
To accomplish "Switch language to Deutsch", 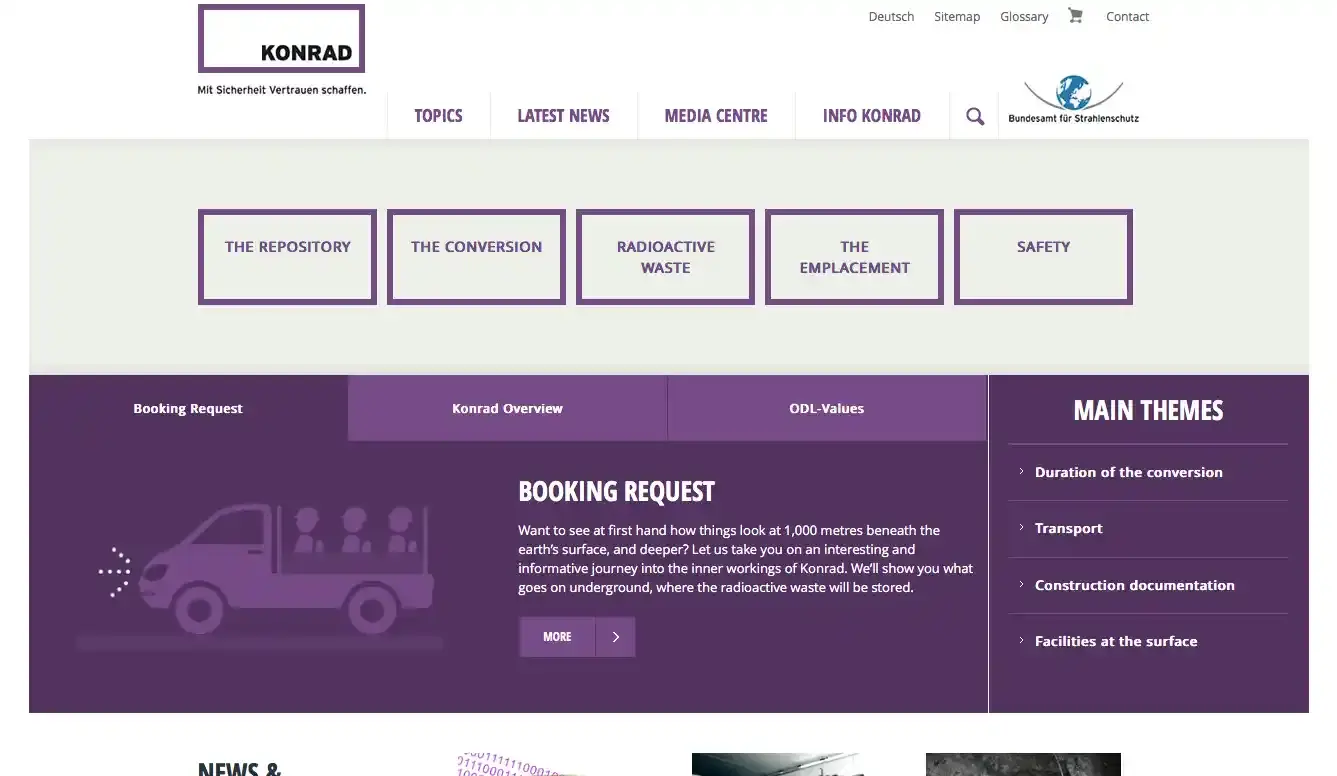I will (x=891, y=16).
